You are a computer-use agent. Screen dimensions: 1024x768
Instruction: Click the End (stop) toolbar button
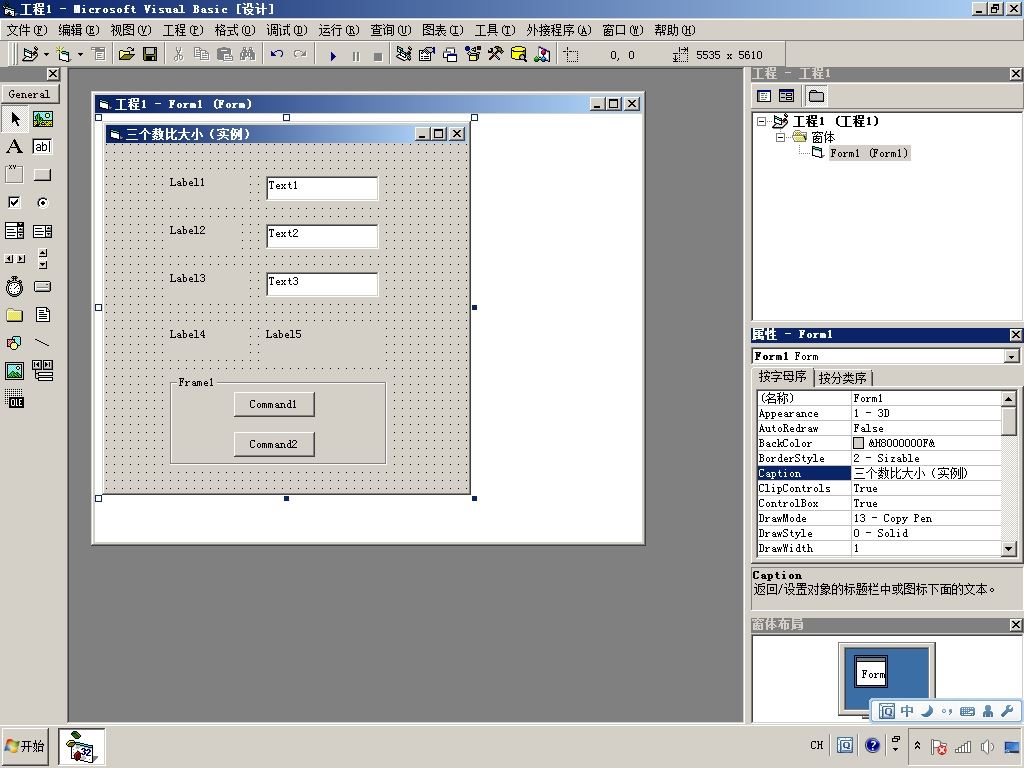pos(378,56)
